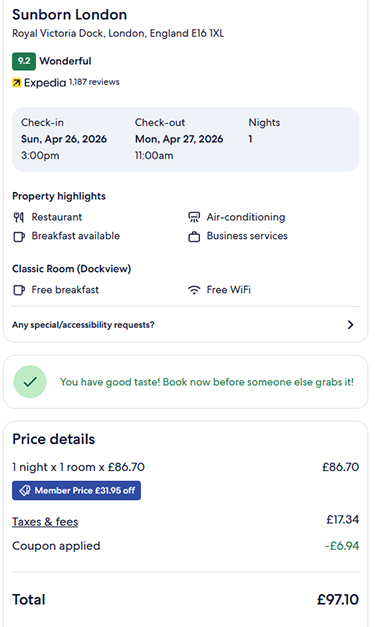
Task: Click the Mon, Apr 27, 2026 check-out date
Action: [179, 139]
